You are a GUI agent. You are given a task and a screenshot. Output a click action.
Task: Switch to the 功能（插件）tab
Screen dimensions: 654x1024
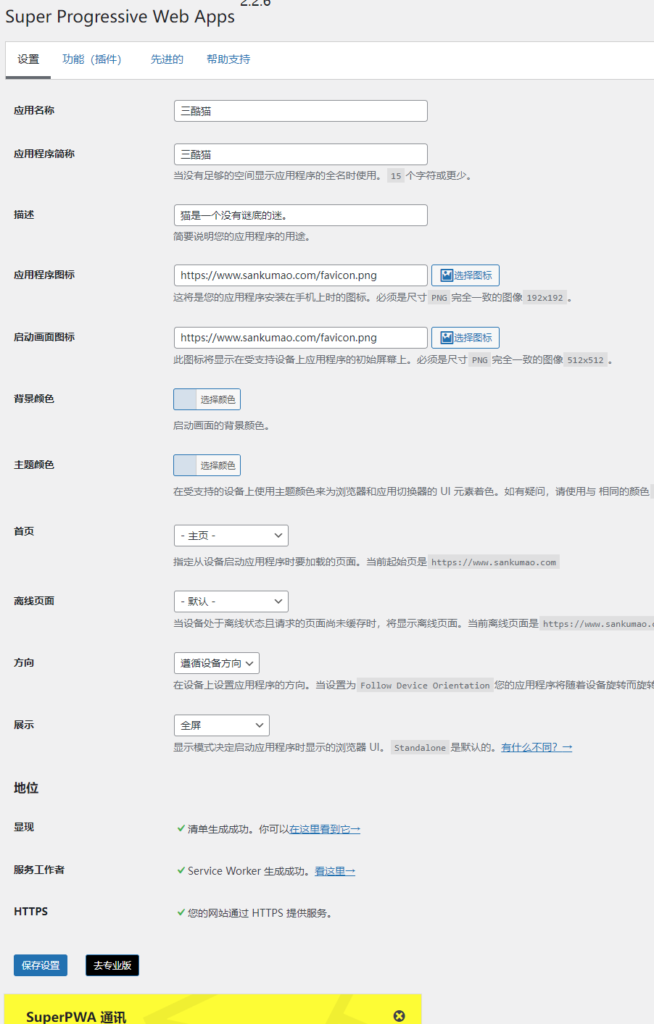(91, 60)
